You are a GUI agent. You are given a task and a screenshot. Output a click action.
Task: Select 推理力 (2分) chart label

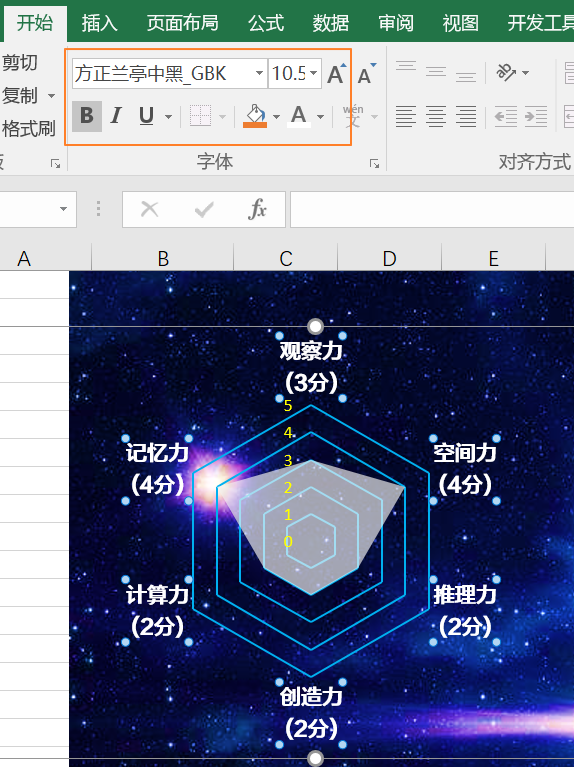pos(465,611)
